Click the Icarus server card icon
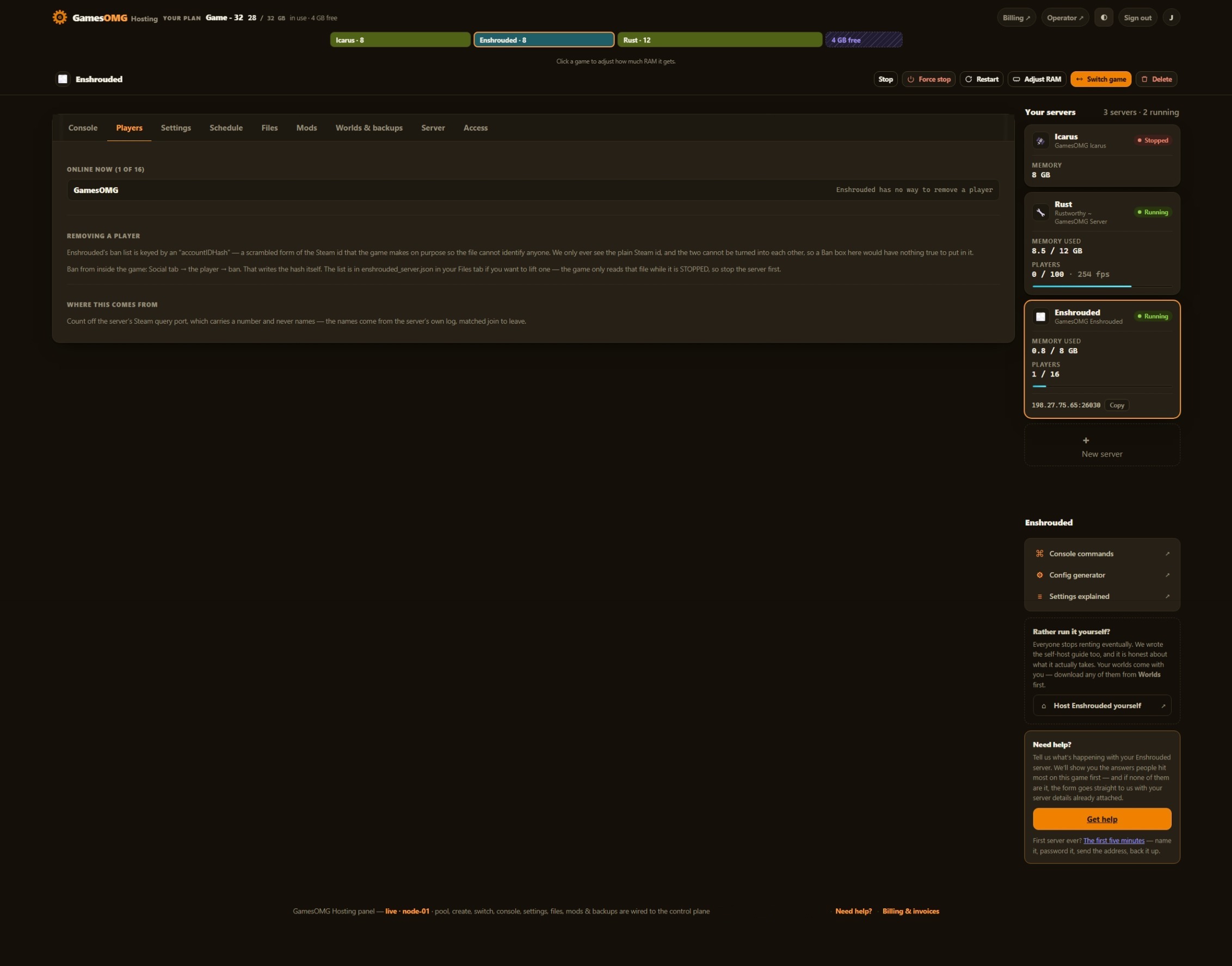Image resolution: width=1232 pixels, height=966 pixels. (x=1040, y=141)
